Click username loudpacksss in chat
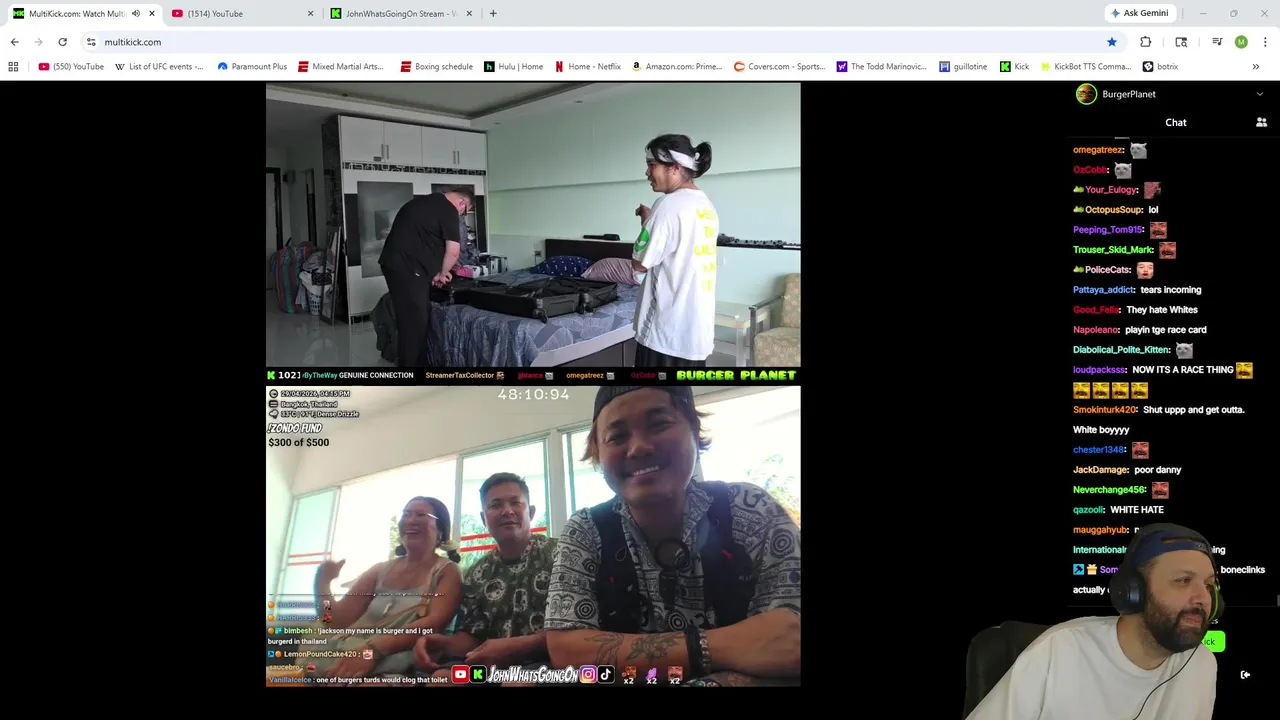The height and width of the screenshot is (720, 1280). [1099, 370]
